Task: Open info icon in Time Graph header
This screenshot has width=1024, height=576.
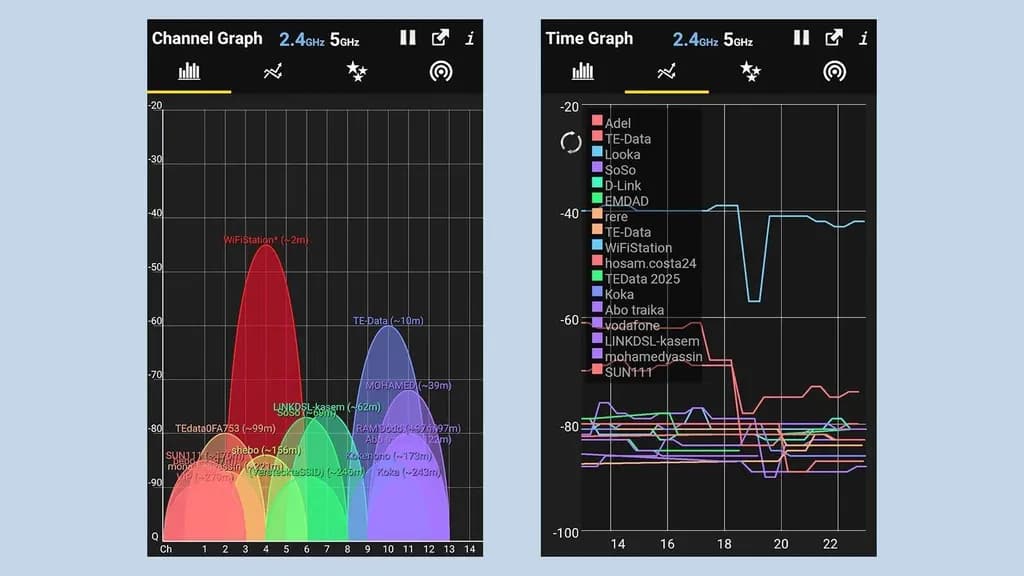Action: (x=863, y=39)
